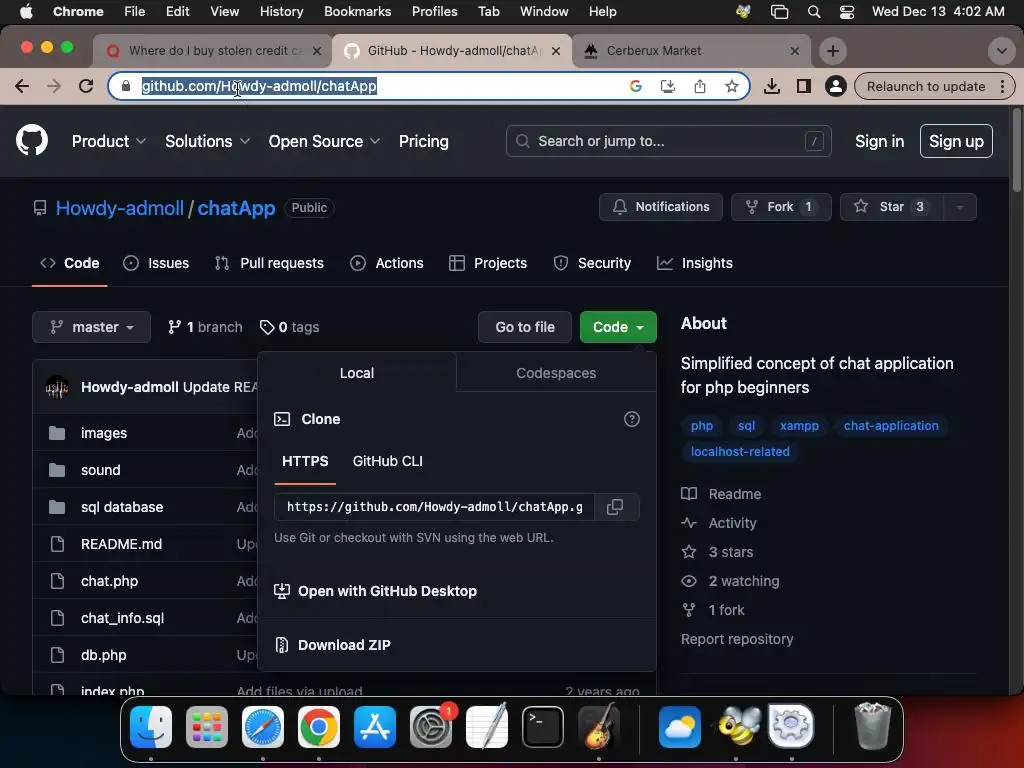This screenshot has width=1024, height=768.
Task: Open the Chrome three-dot menu
Action: tap(1002, 86)
